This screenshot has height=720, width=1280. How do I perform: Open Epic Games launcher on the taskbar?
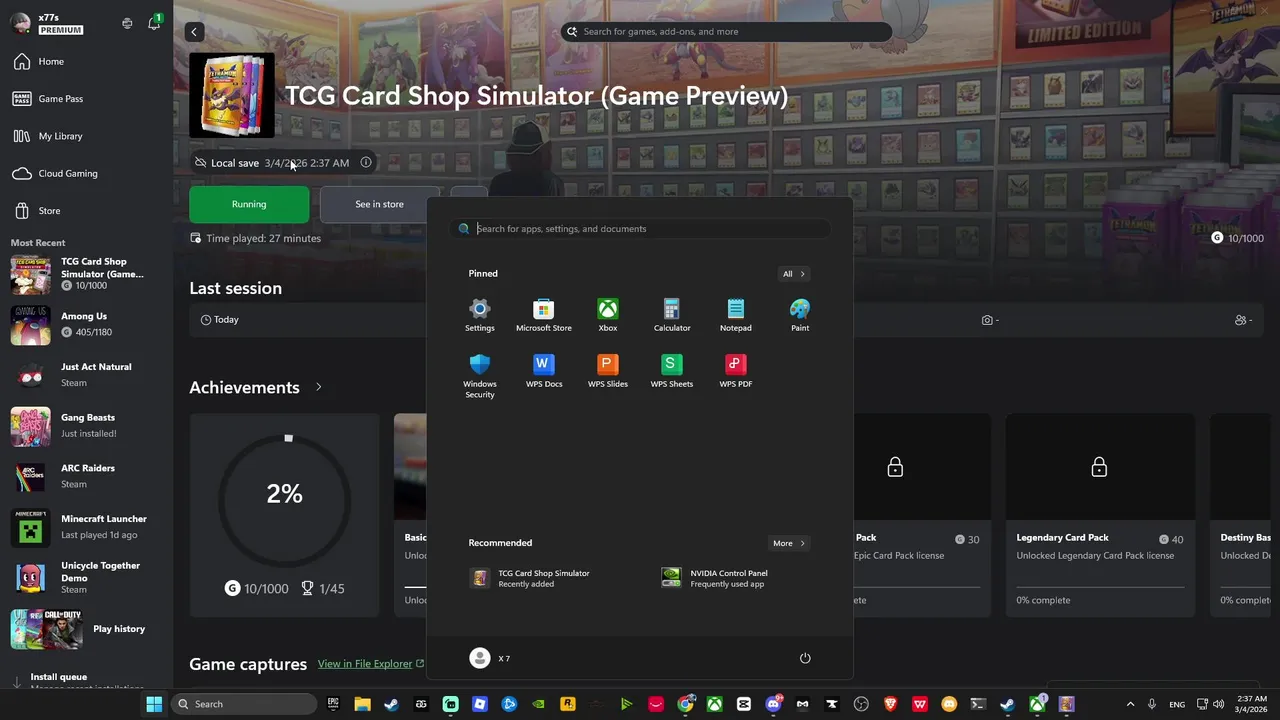coord(333,704)
